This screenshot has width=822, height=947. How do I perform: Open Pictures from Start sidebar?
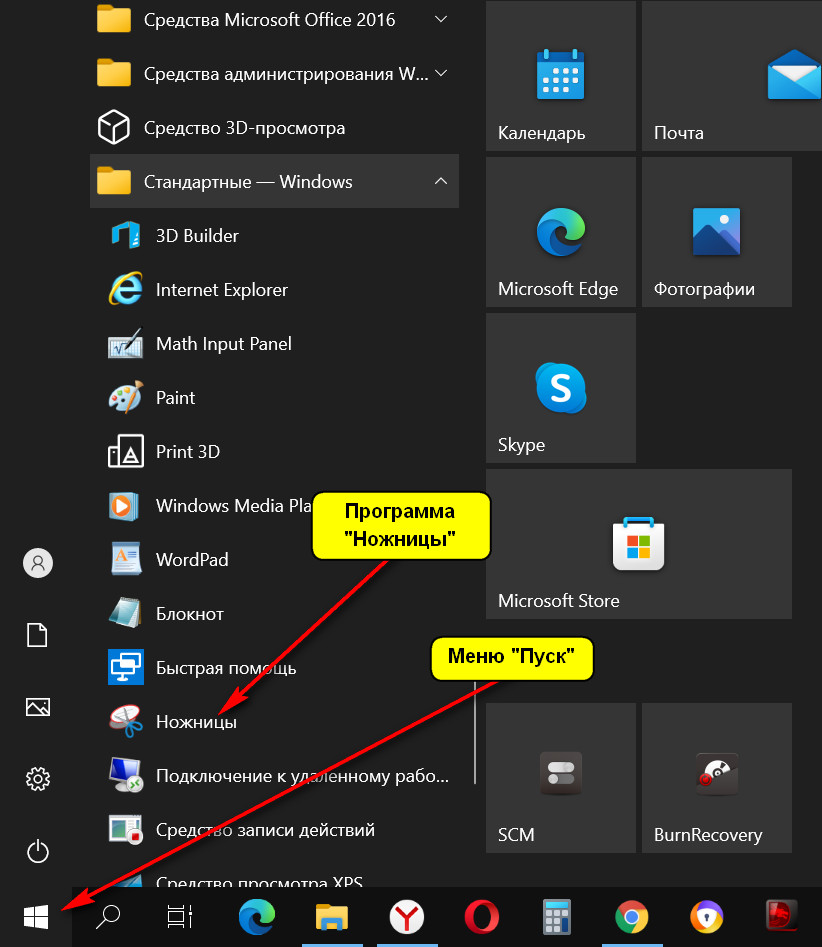(37, 707)
